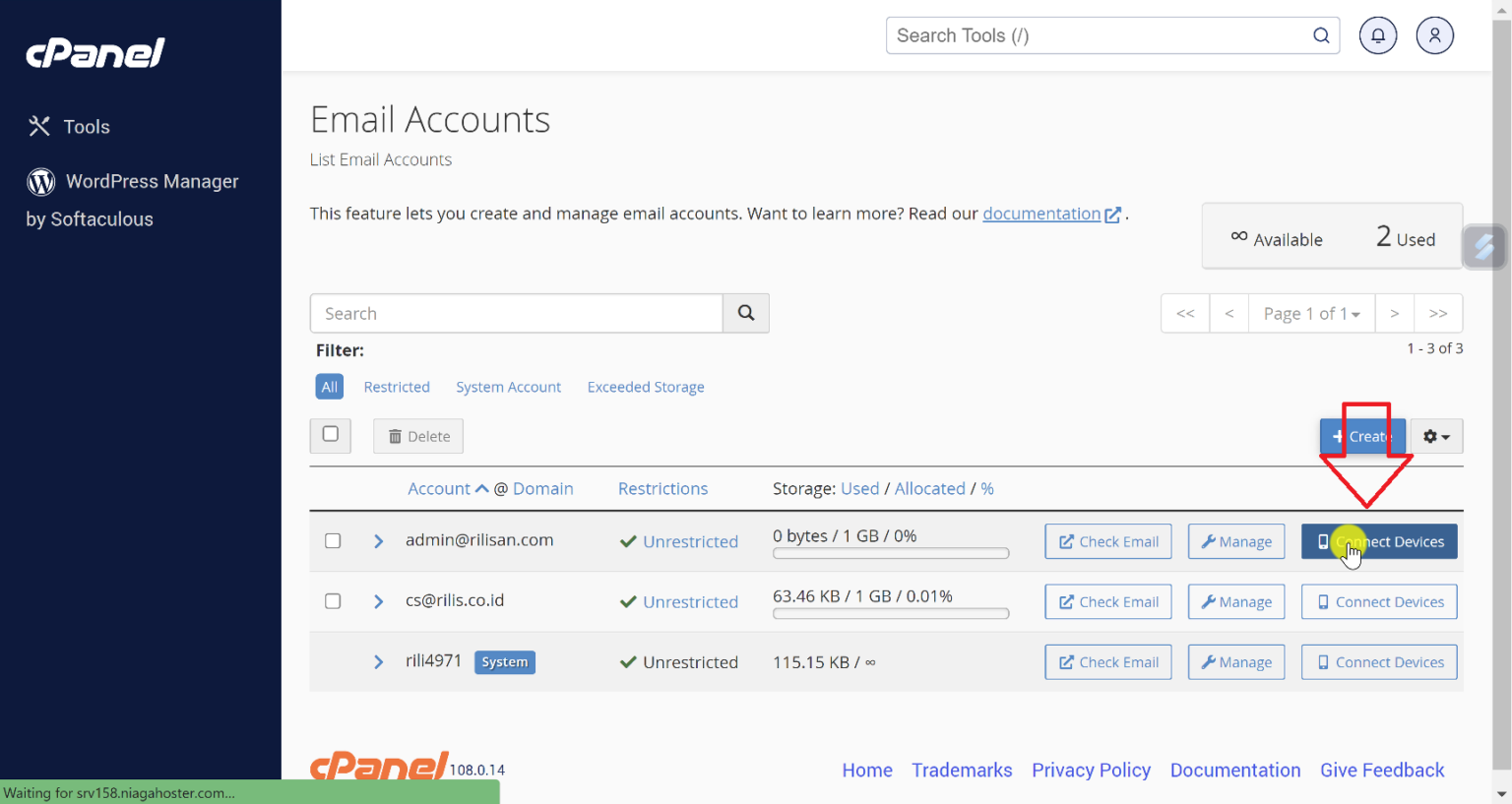Toggle the select-all email checkbox
The image size is (1512, 804).
pos(330,435)
